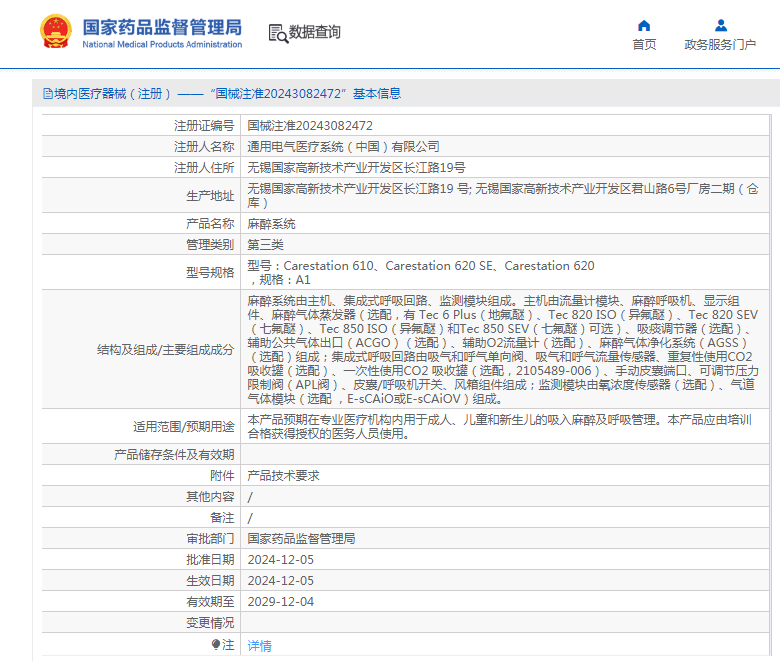Click the Carestation 610 model text

[328, 266]
